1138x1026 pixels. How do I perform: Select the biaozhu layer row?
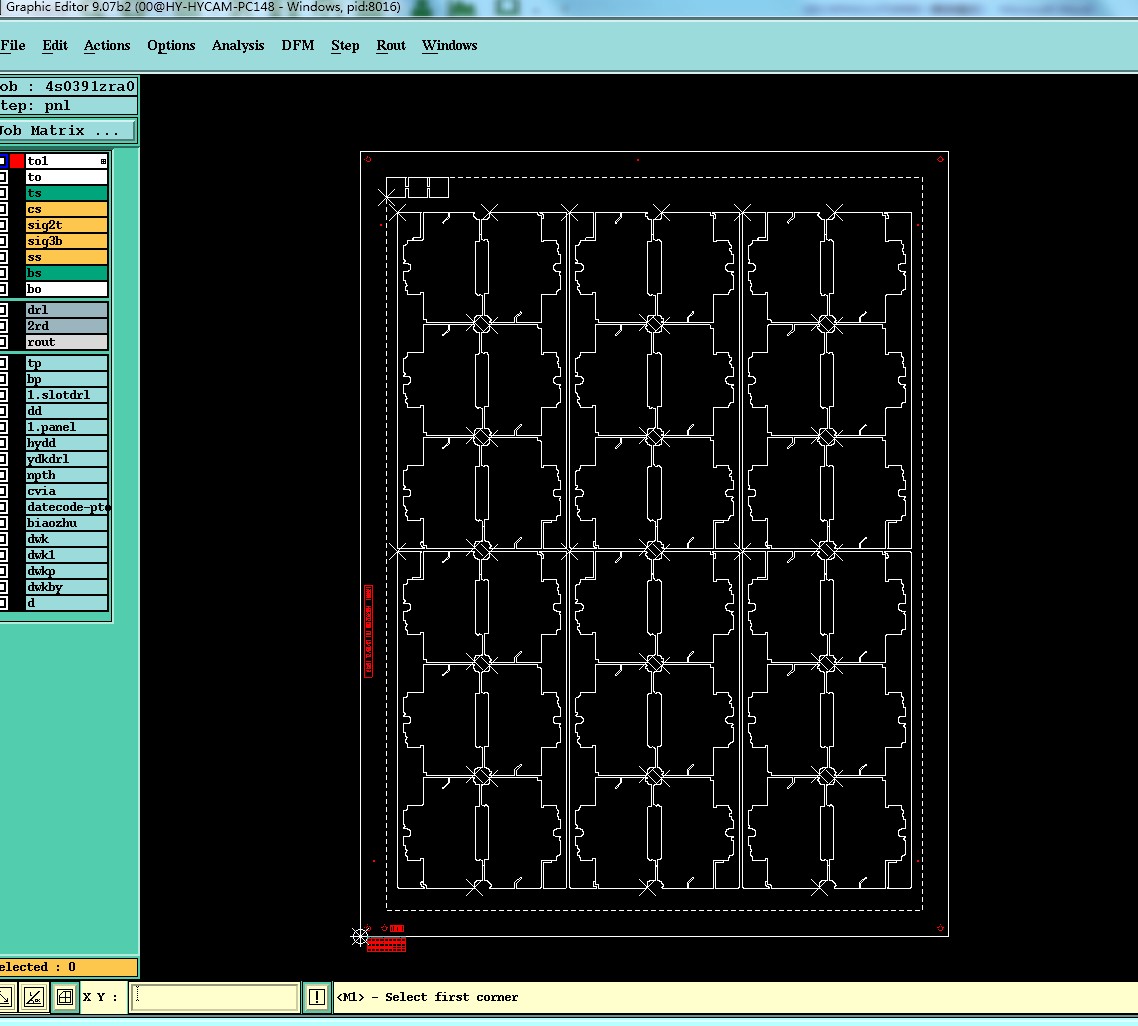(67, 523)
